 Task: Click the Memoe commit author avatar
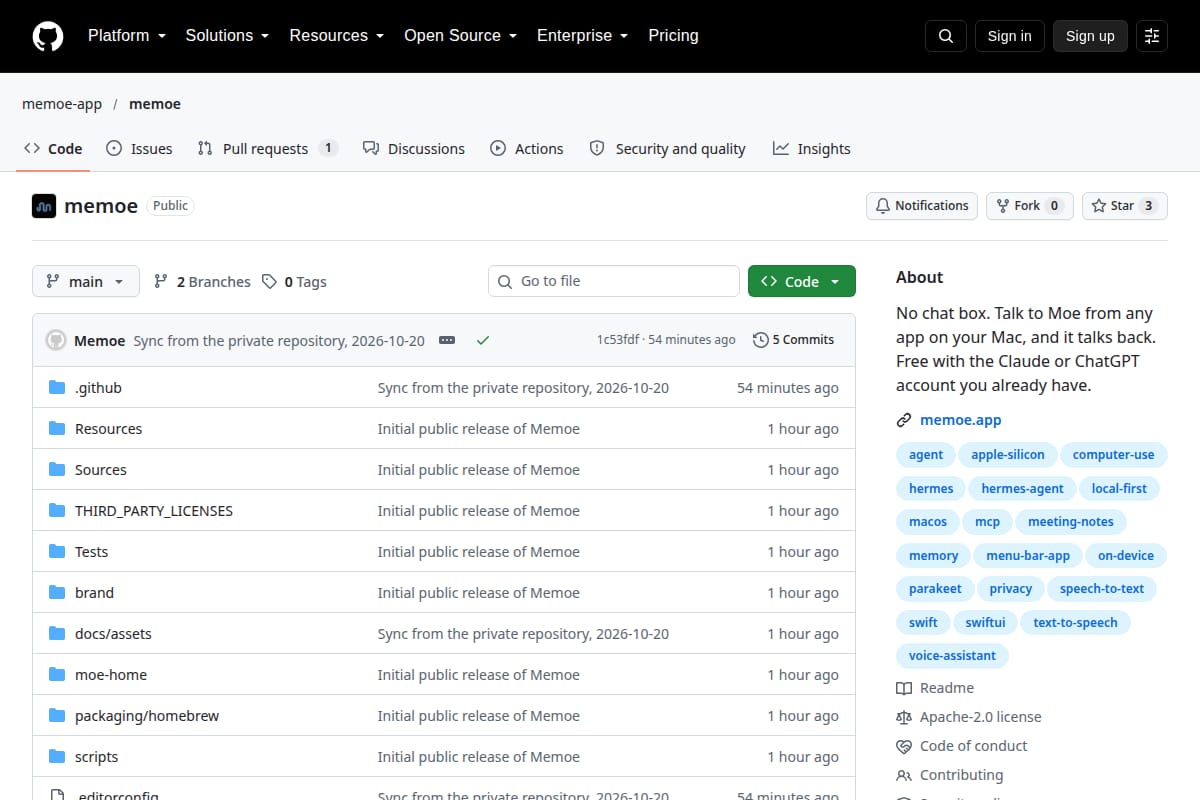[56, 340]
